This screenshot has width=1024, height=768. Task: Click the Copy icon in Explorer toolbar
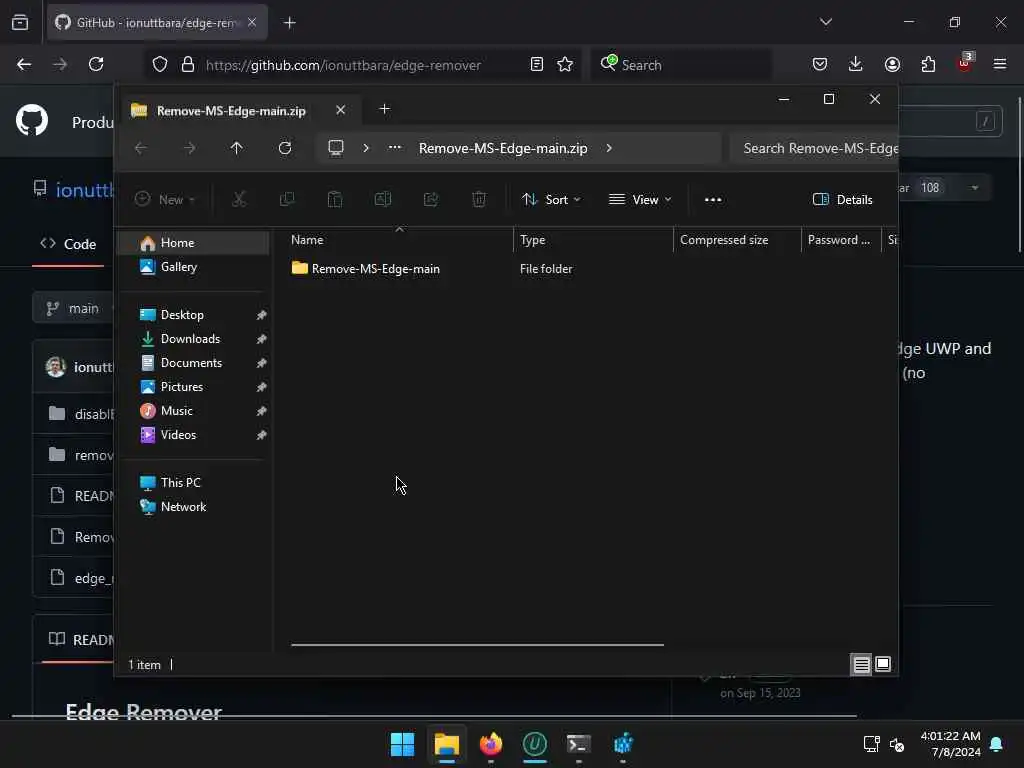[x=287, y=199]
